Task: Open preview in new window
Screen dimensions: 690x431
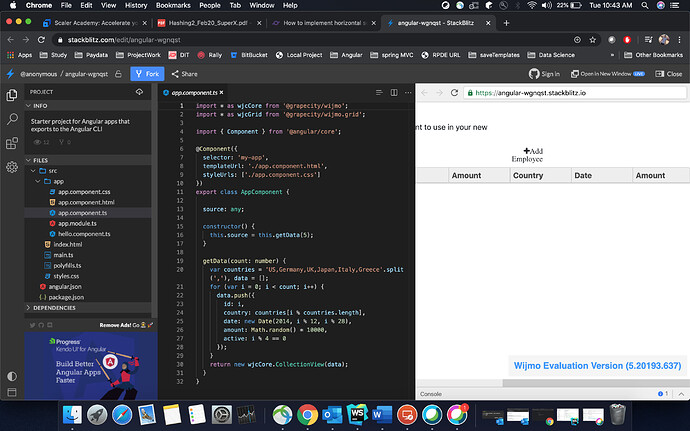Action: coord(608,74)
